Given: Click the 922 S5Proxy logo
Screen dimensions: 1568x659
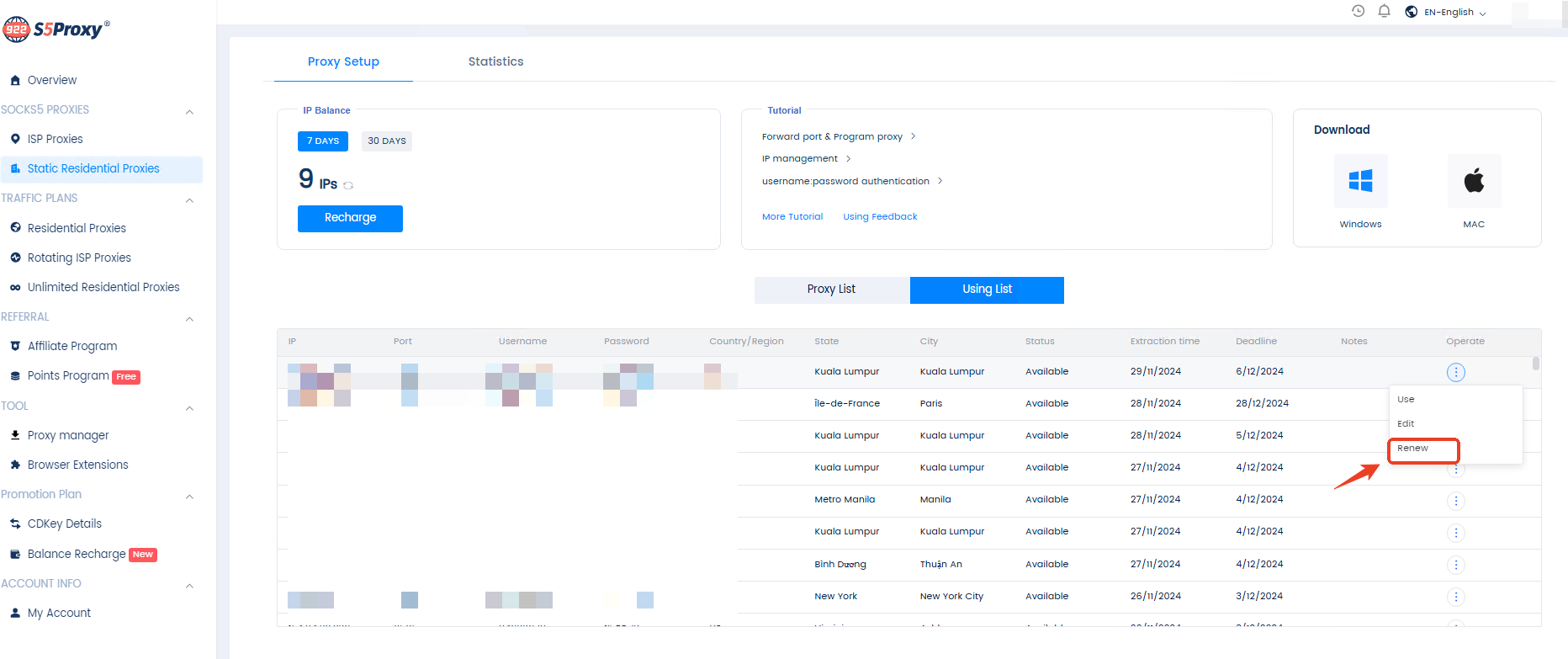Looking at the screenshot, I should [x=56, y=29].
